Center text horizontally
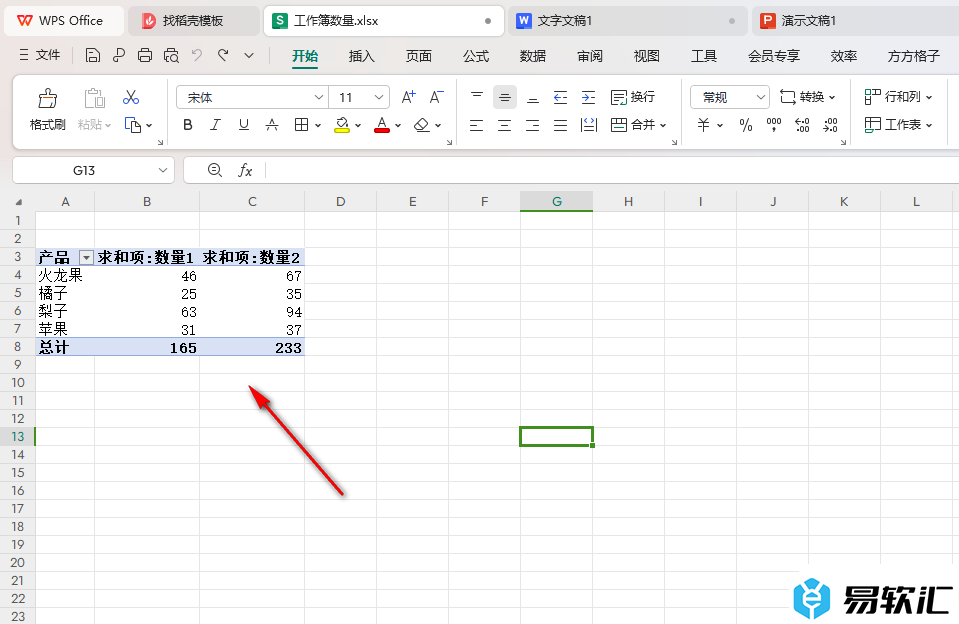 [505, 125]
